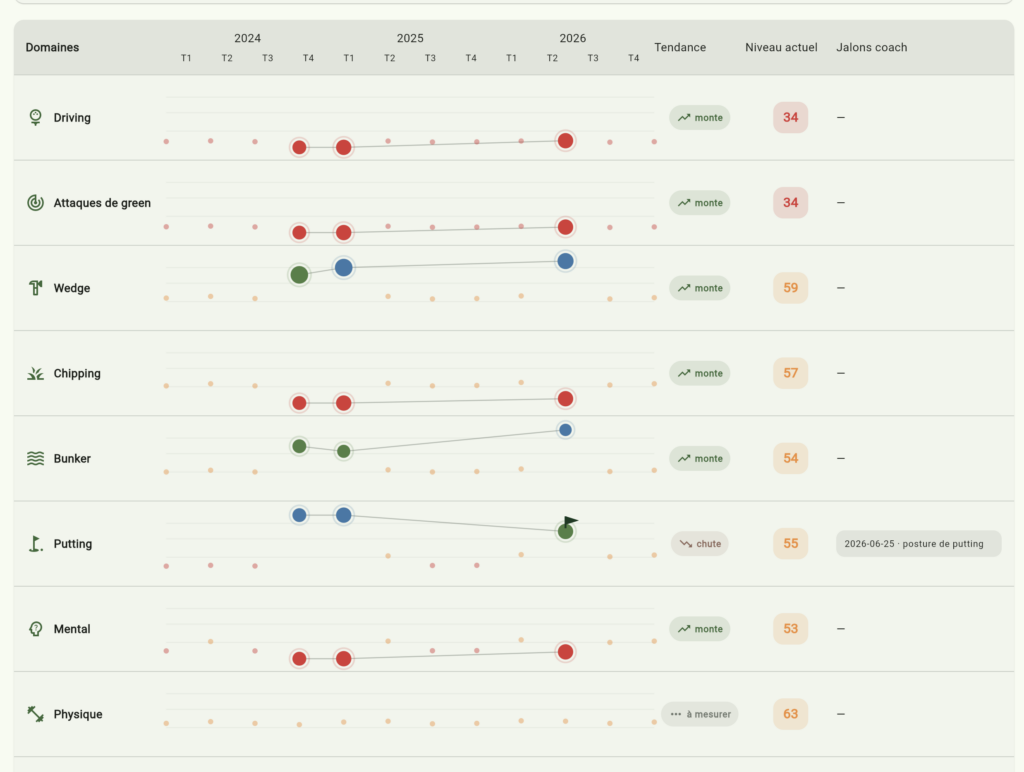Click the Bunker waves icon
Screen dimensions: 1024x772
click(35, 458)
